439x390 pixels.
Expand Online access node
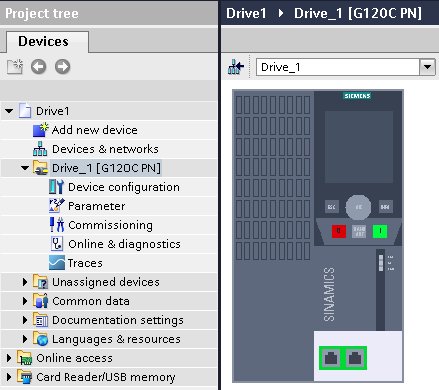(9, 358)
